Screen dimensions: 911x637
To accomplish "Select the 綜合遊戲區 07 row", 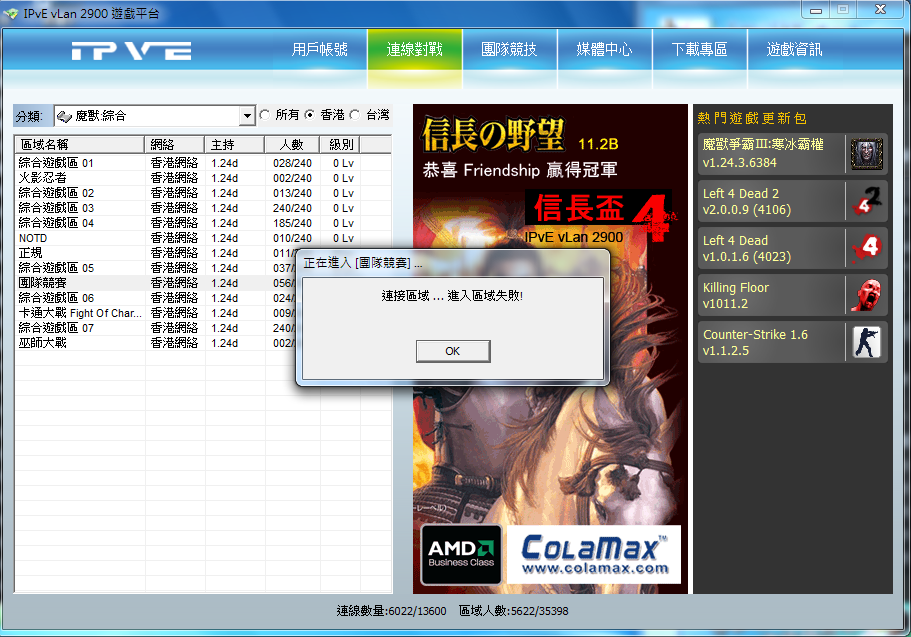I will pos(156,328).
